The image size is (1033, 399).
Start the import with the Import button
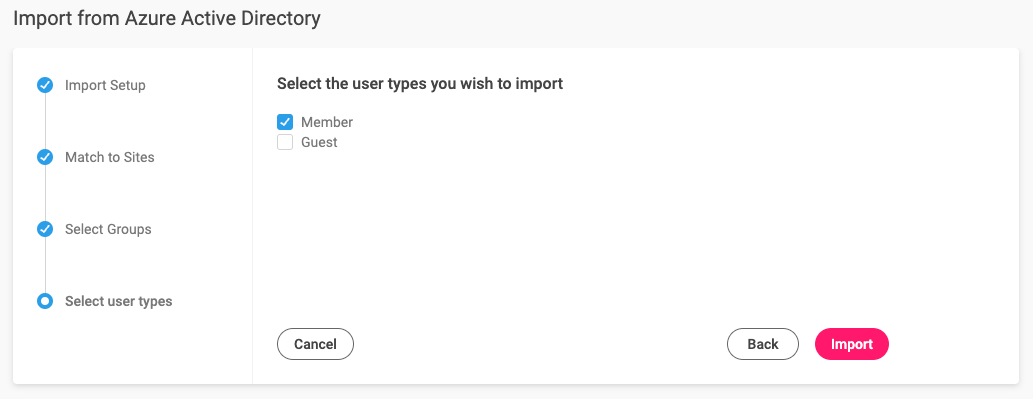click(x=852, y=344)
